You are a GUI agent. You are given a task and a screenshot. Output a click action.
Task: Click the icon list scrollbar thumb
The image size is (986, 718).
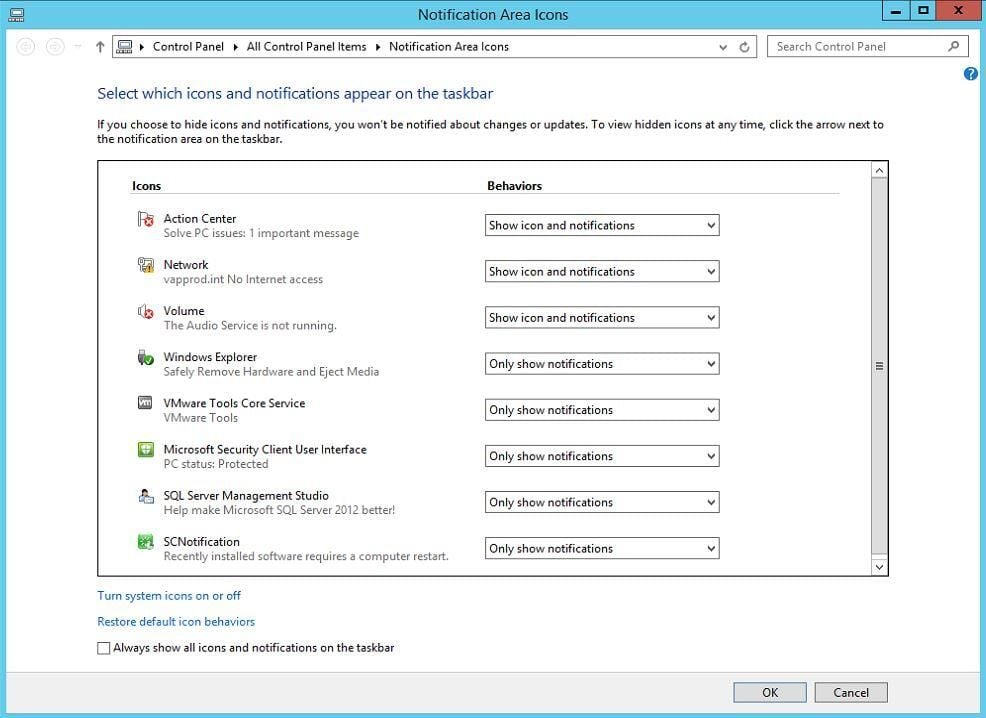click(x=879, y=366)
